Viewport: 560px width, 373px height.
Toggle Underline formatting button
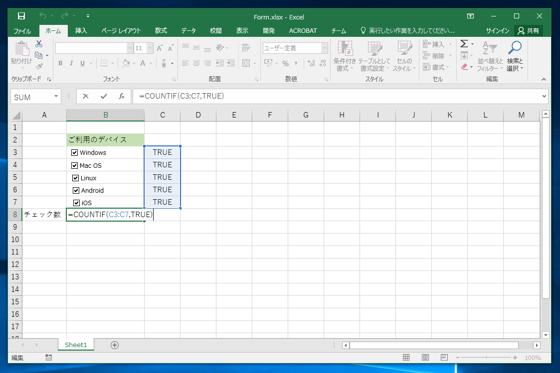(82, 63)
